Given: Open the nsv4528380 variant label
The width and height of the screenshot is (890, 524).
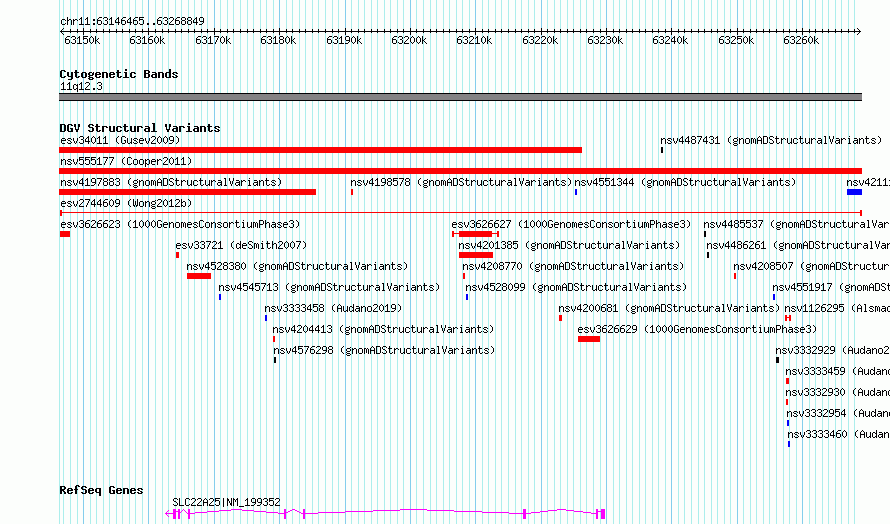Looking at the screenshot, I should point(297,266).
